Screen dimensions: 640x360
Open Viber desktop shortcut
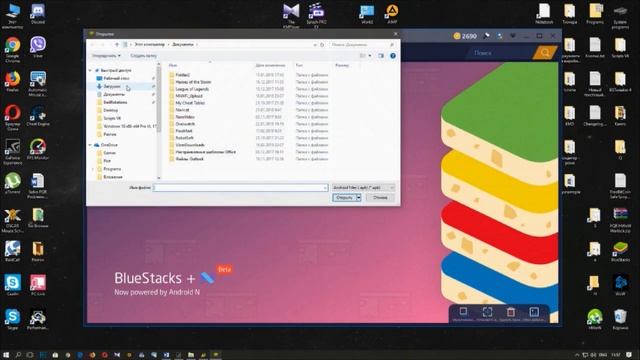(x=38, y=47)
